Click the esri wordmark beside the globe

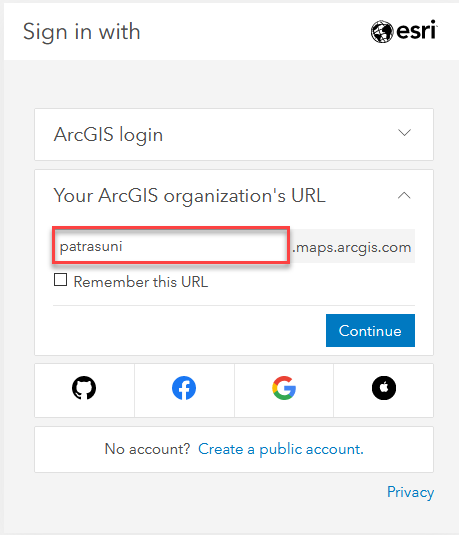point(416,30)
